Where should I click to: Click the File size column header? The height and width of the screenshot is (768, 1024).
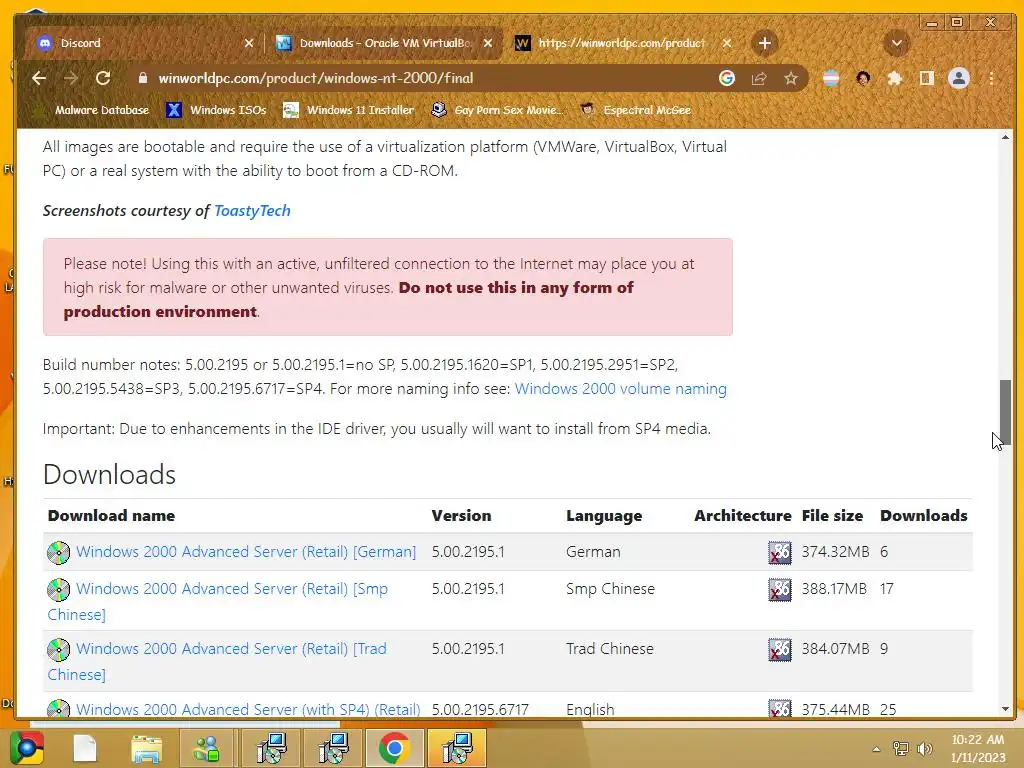click(832, 515)
